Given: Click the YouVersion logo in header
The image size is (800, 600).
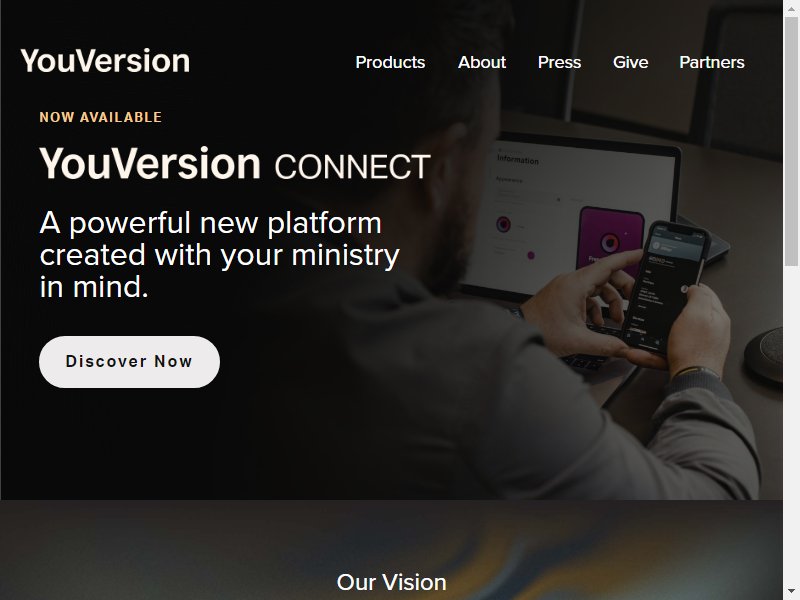Looking at the screenshot, I should pyautogui.click(x=105, y=61).
